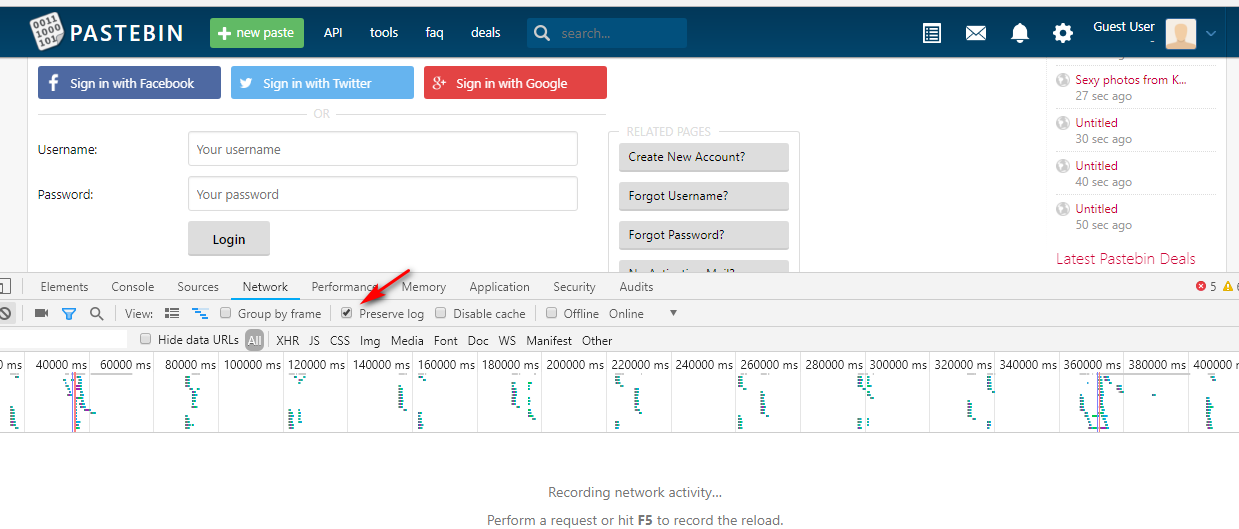The image size is (1239, 529).
Task: Select the XHR request type filter
Action: tap(287, 340)
